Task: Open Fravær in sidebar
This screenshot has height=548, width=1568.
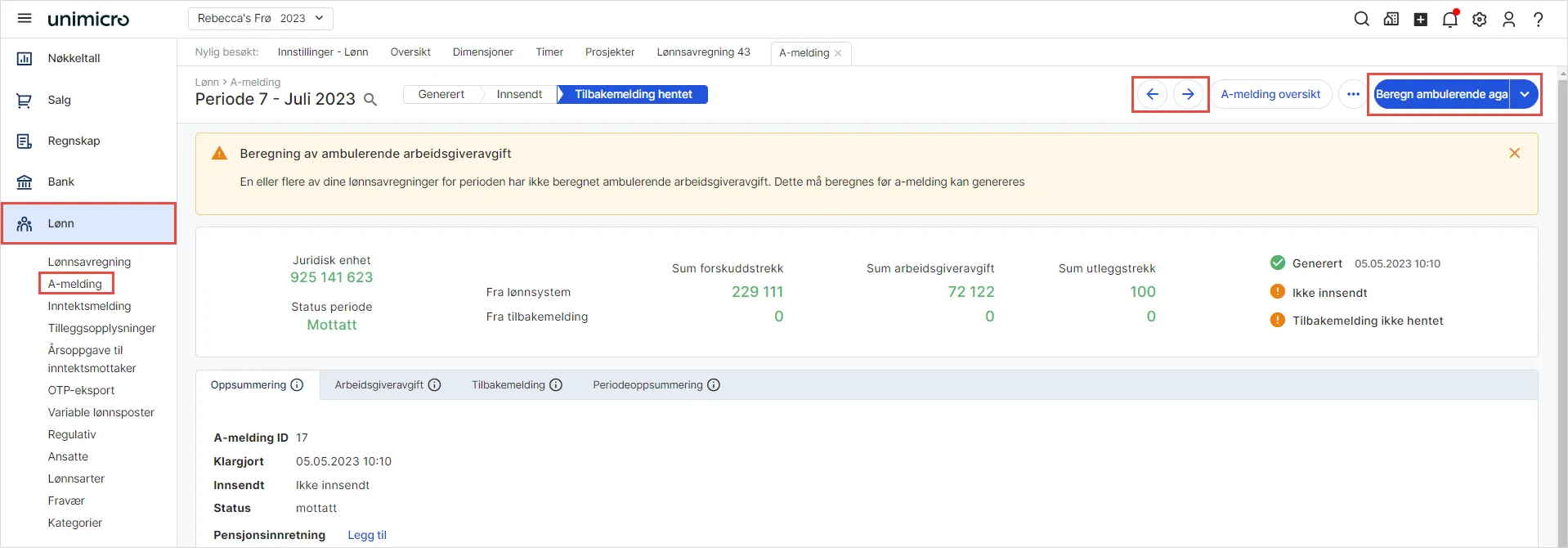Action: tap(66, 501)
